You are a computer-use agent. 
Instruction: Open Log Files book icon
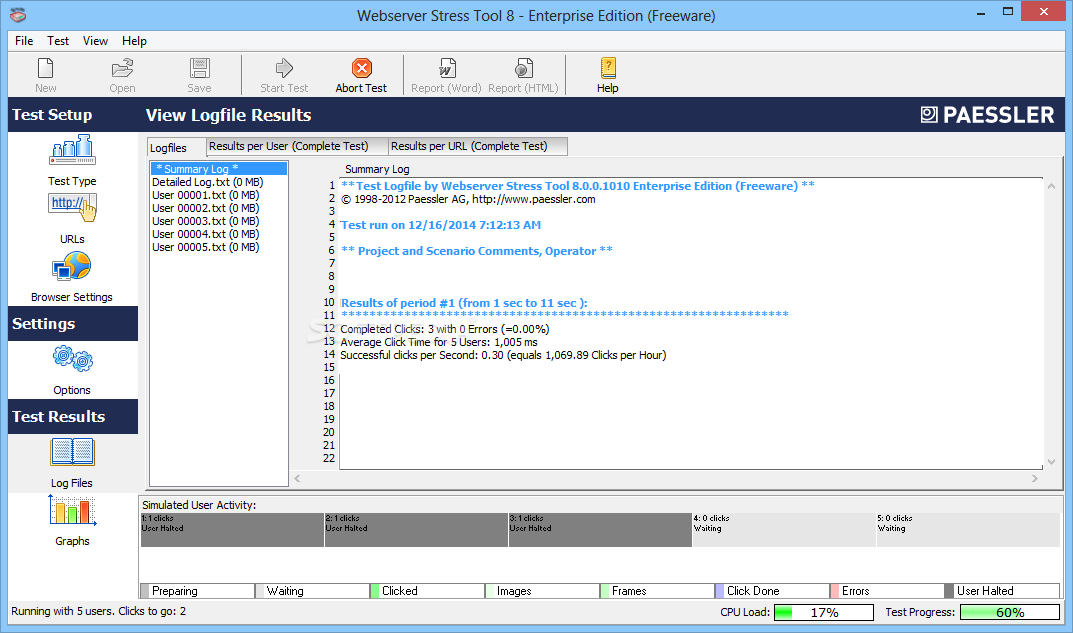click(72, 452)
